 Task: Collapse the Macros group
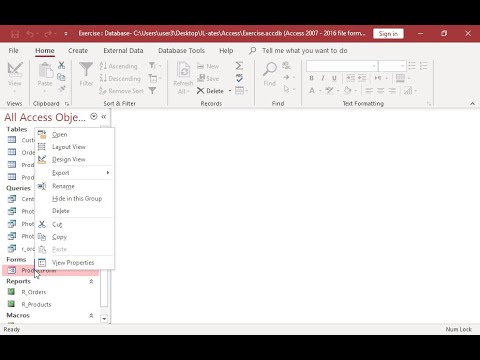(x=91, y=315)
